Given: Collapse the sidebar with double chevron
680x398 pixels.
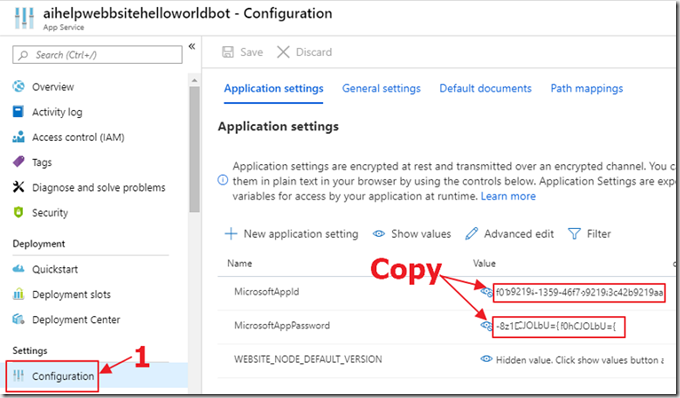Looking at the screenshot, I should point(192,46).
